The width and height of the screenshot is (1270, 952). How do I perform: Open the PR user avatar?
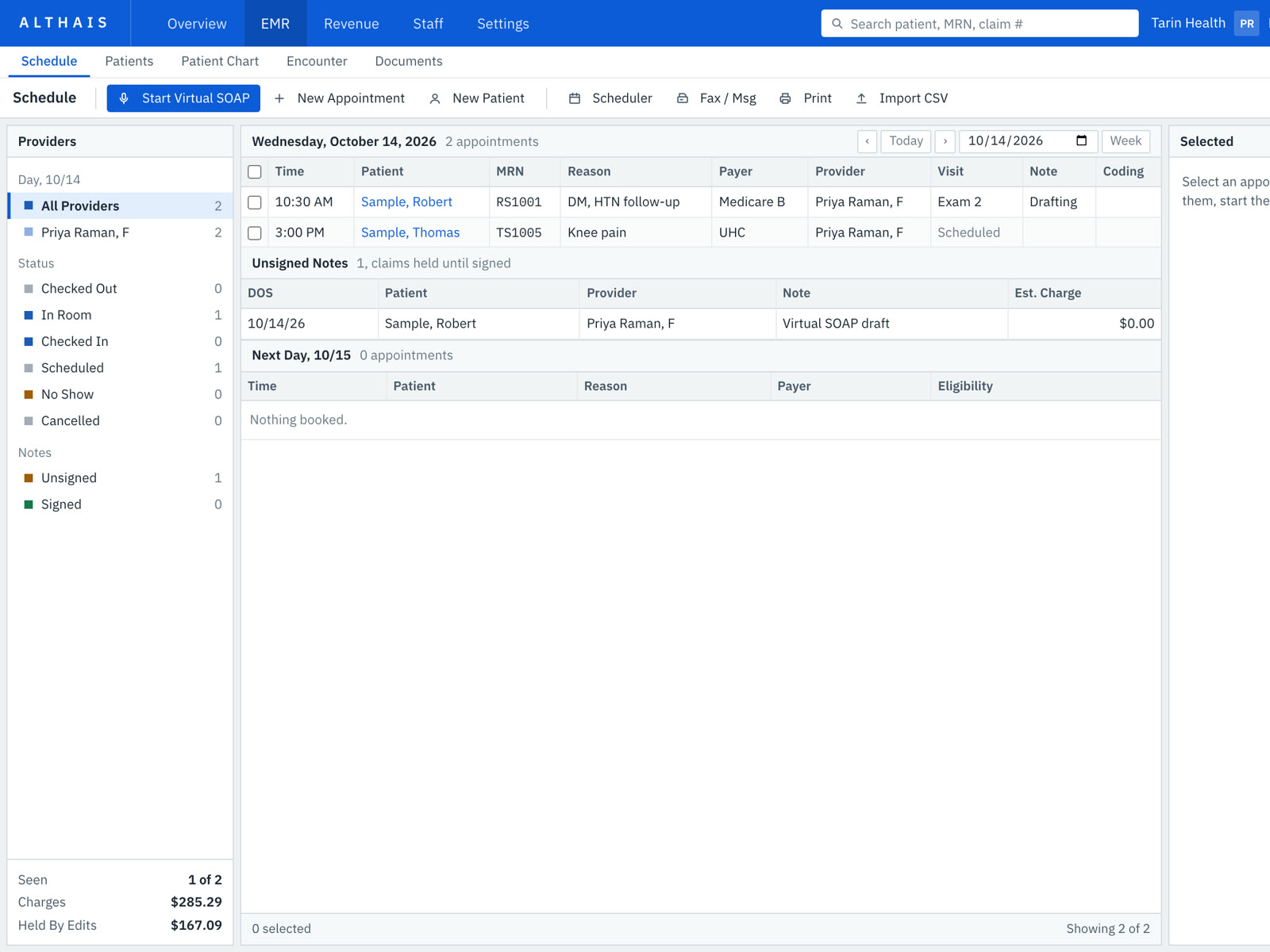(x=1247, y=24)
